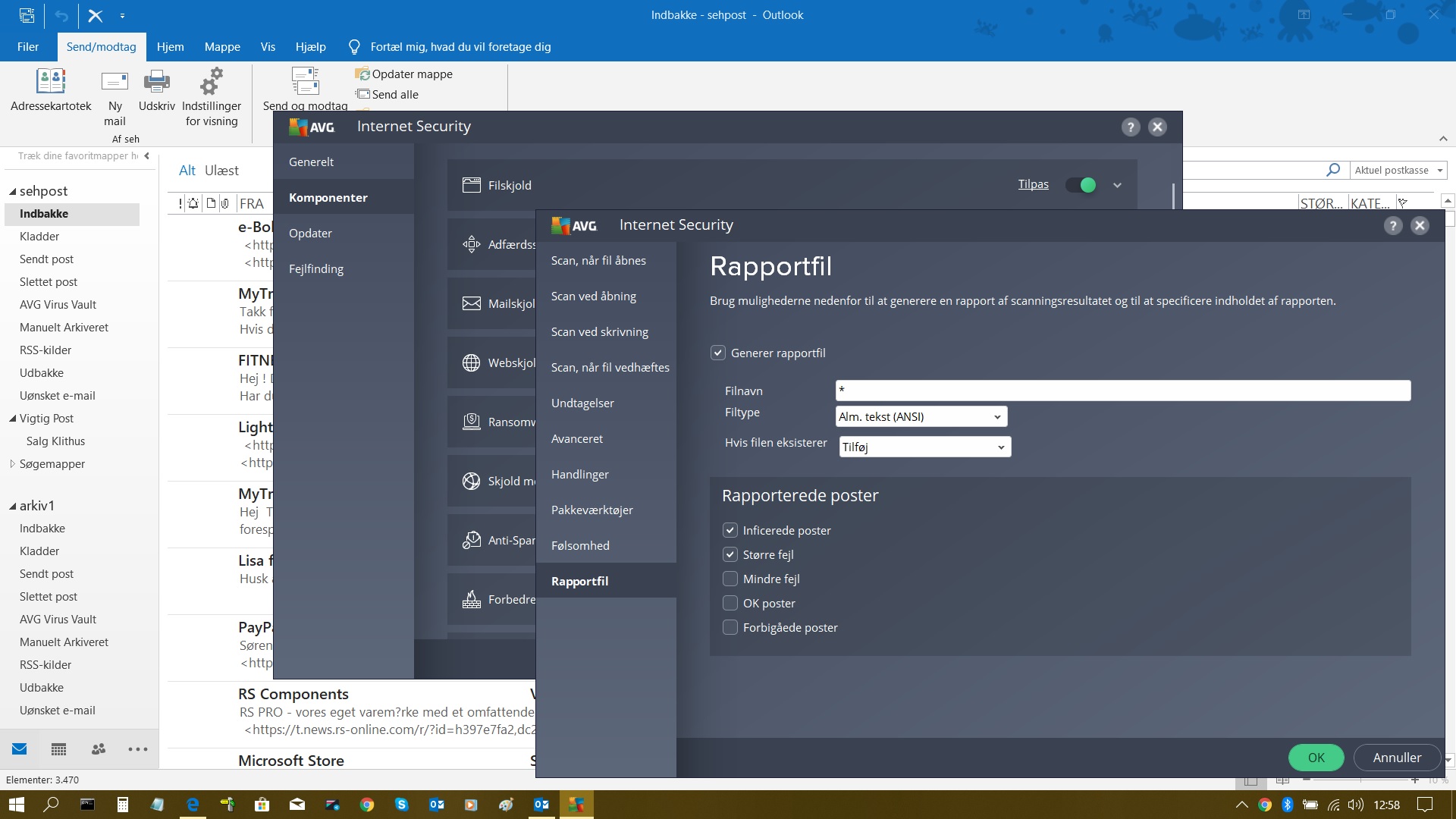Open the Filer menu tab

[x=28, y=46]
